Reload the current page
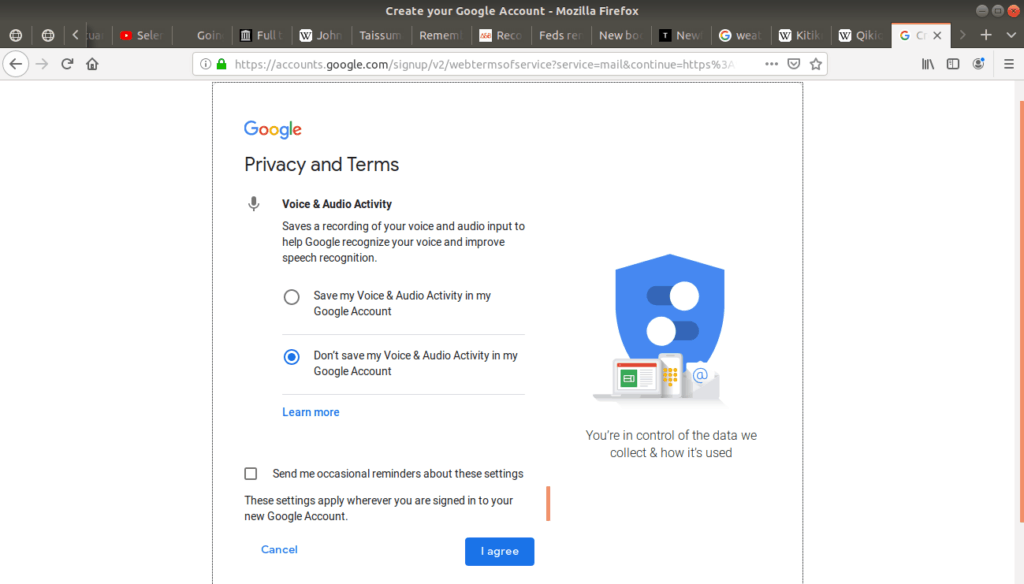 coord(67,64)
